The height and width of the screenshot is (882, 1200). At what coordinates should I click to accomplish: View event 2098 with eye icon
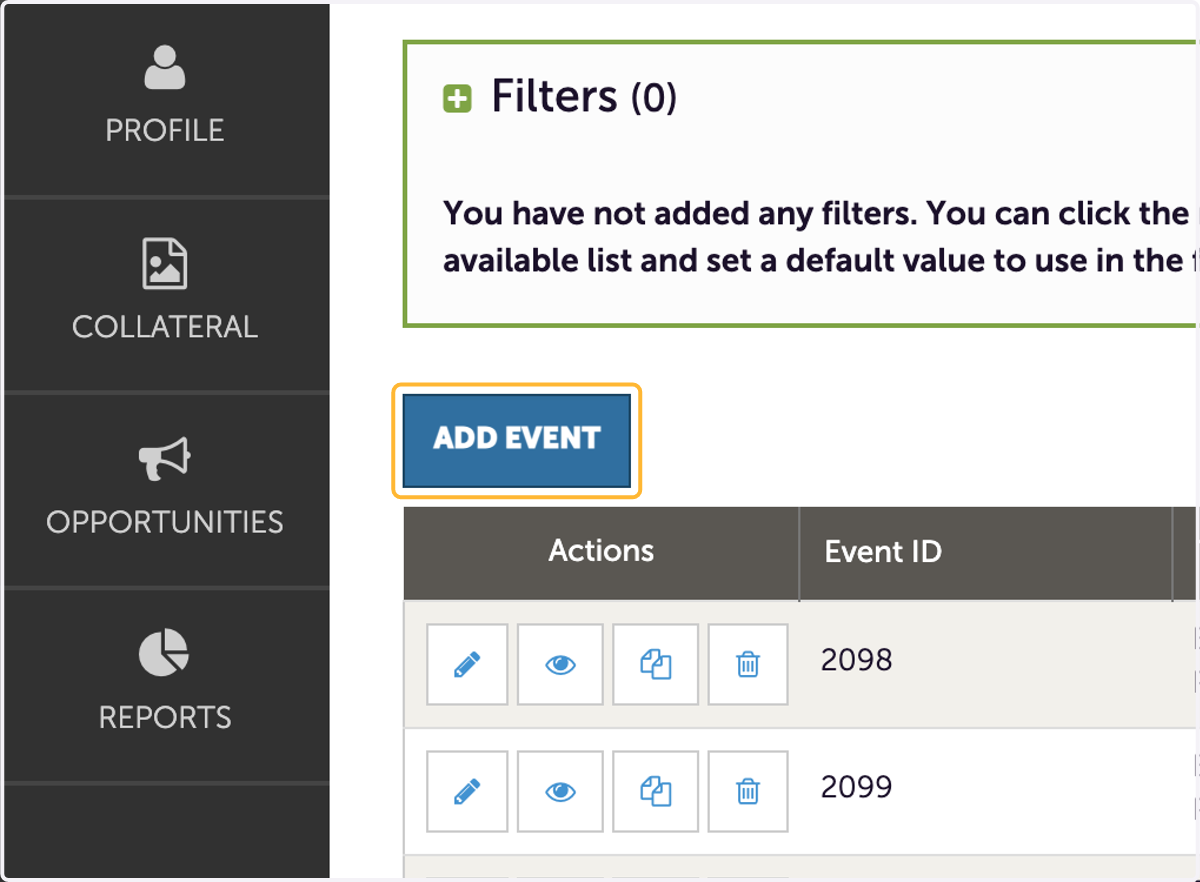click(x=561, y=665)
